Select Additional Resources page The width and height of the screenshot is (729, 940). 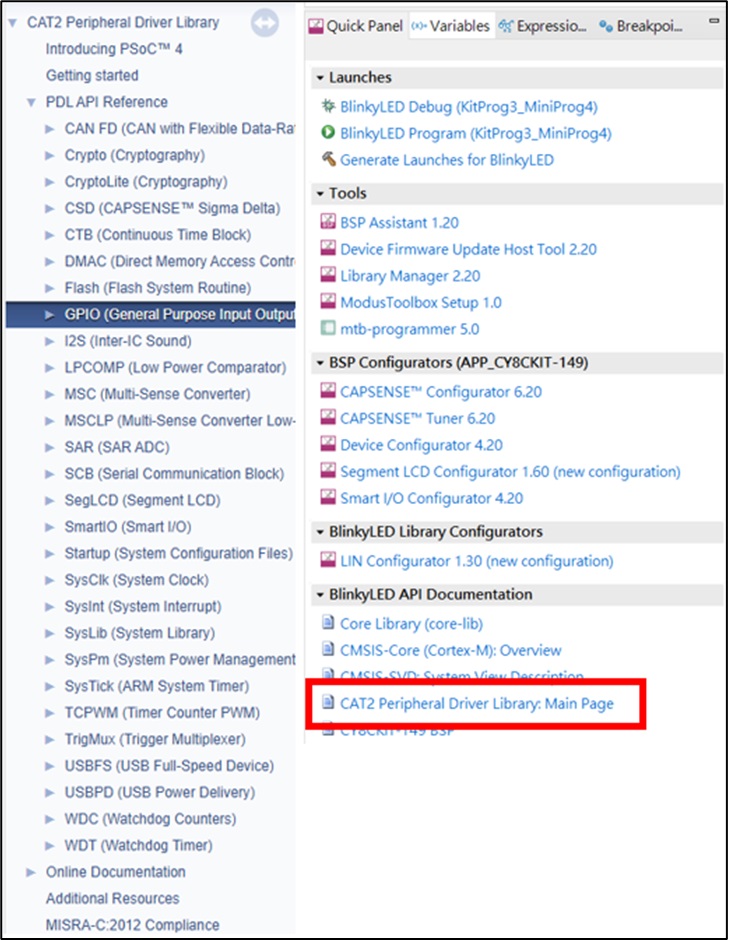point(113,899)
